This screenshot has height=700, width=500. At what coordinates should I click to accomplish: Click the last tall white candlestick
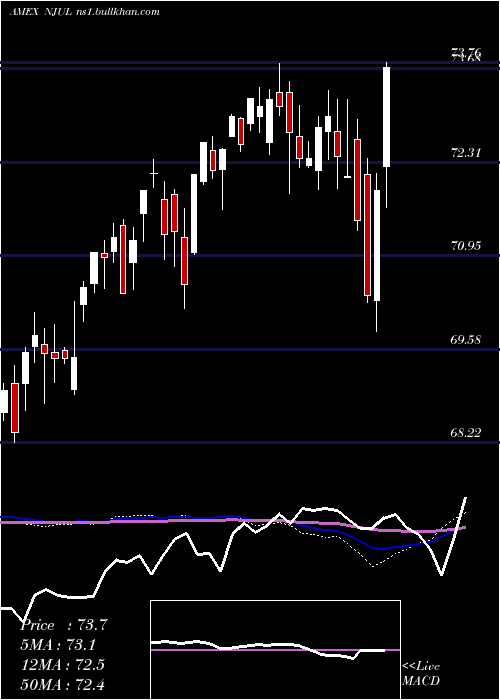(387, 117)
